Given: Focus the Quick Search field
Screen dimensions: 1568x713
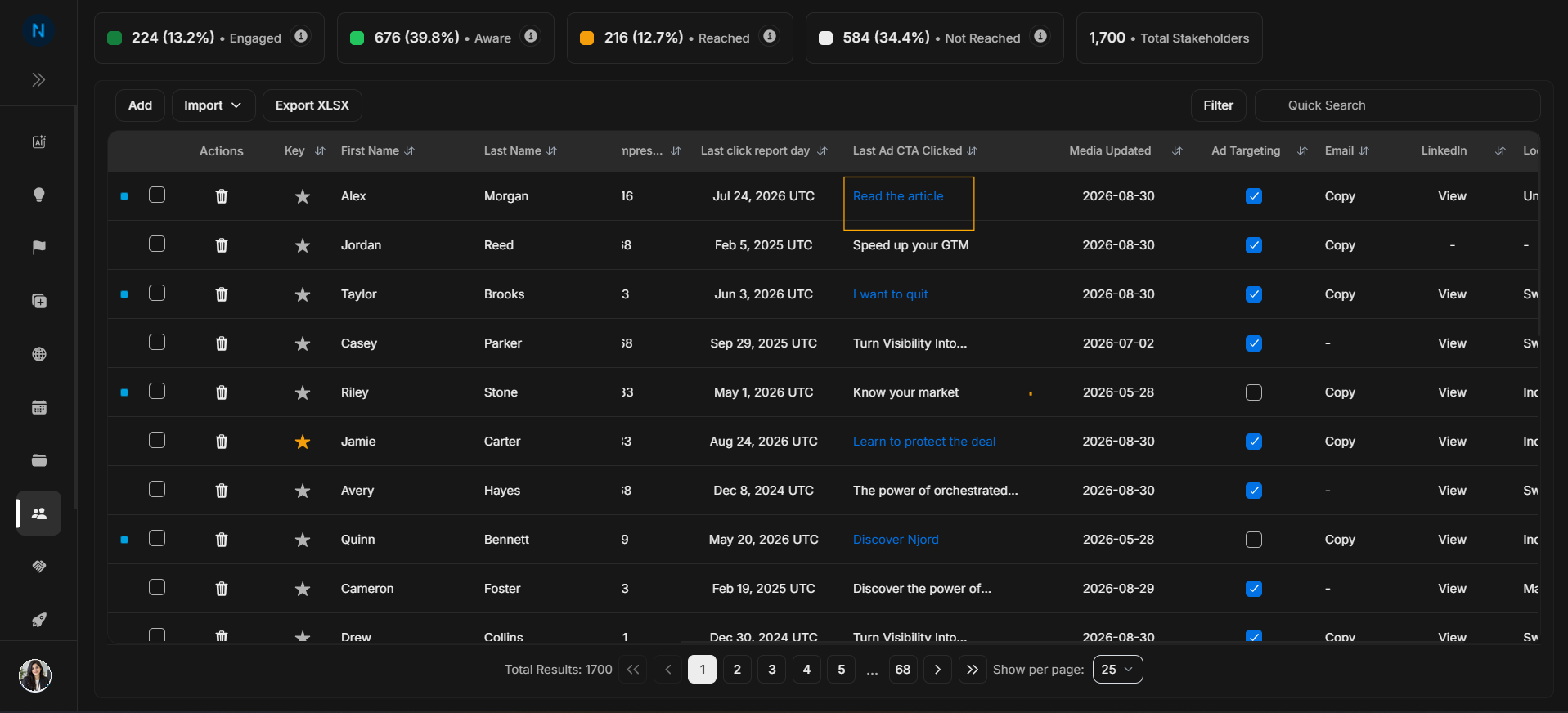Looking at the screenshot, I should click(x=1397, y=105).
